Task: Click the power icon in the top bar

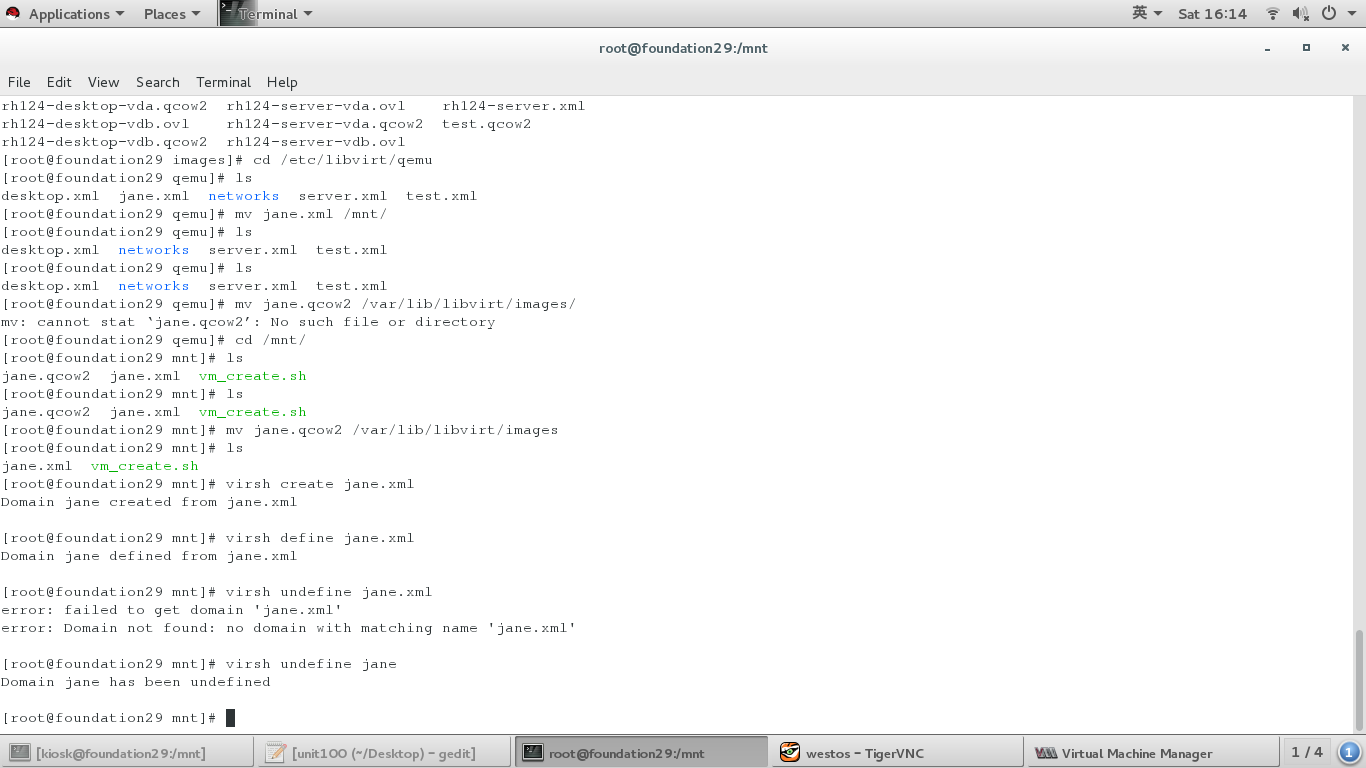Action: click(x=1329, y=14)
